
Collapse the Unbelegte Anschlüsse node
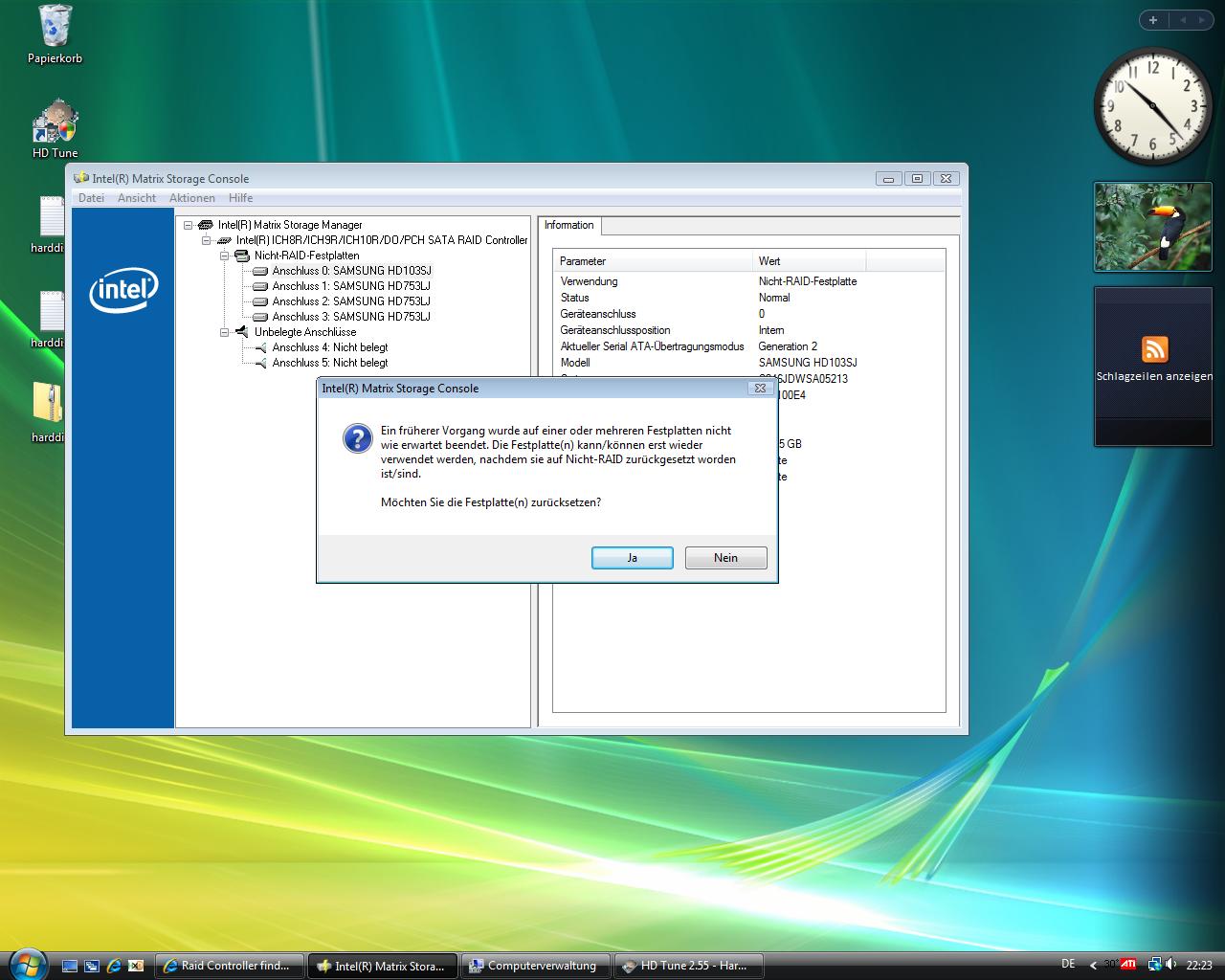pyautogui.click(x=224, y=332)
